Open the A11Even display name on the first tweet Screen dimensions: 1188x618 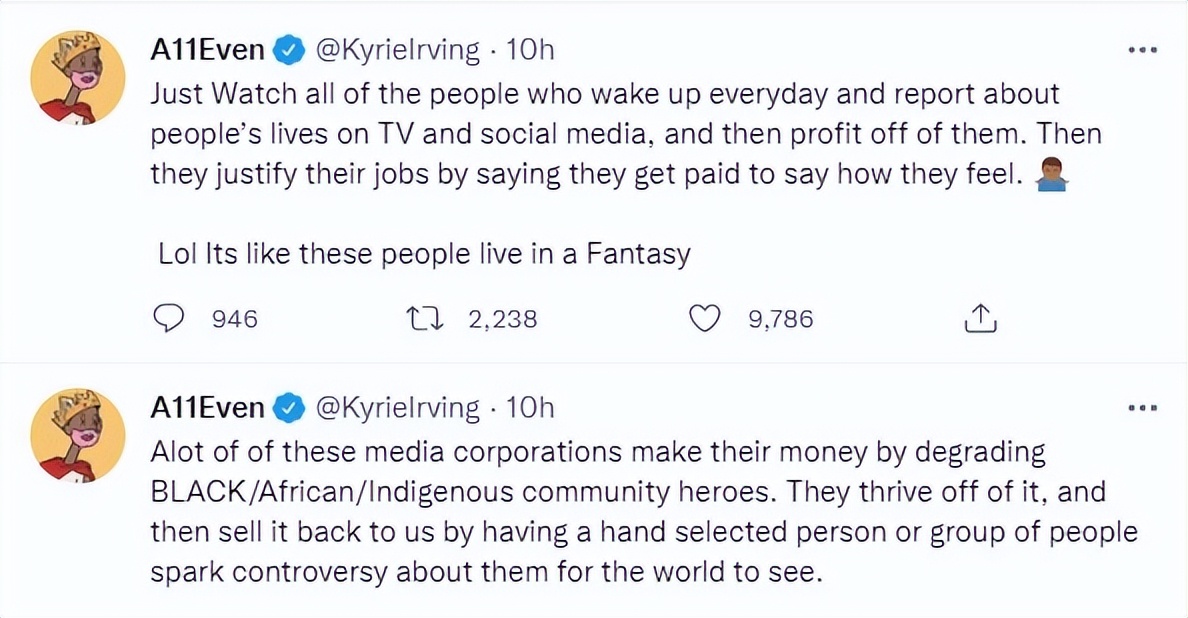click(207, 48)
